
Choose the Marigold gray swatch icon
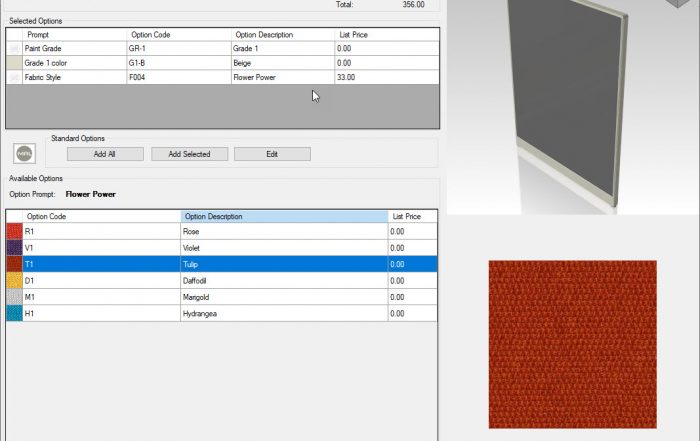pyautogui.click(x=14, y=297)
